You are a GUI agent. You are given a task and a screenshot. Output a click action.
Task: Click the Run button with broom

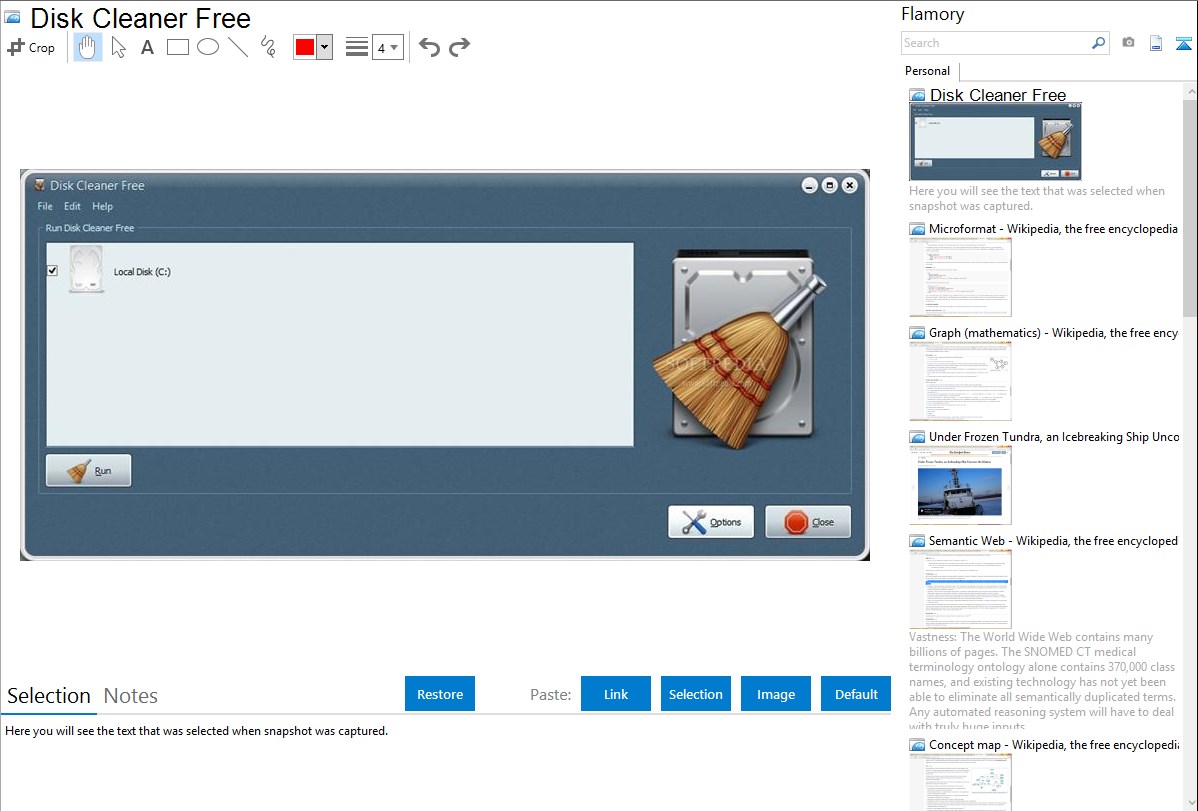(89, 471)
